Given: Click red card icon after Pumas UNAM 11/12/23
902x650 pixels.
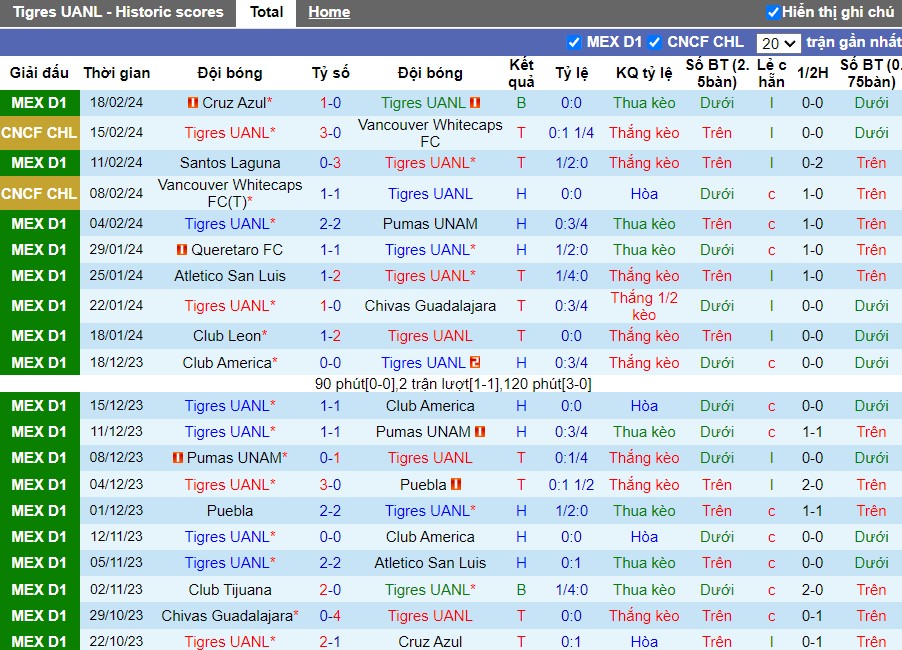Looking at the screenshot, I should [480, 431].
